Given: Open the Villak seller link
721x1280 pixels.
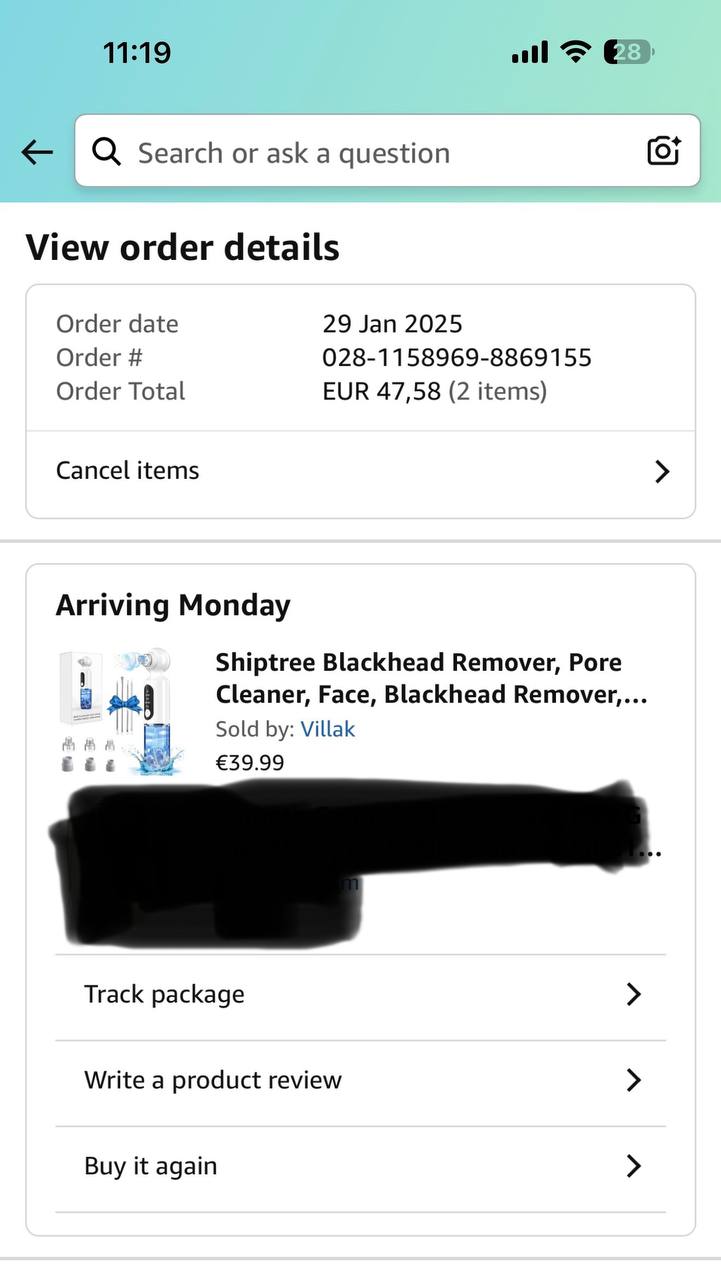Looking at the screenshot, I should point(327,729).
